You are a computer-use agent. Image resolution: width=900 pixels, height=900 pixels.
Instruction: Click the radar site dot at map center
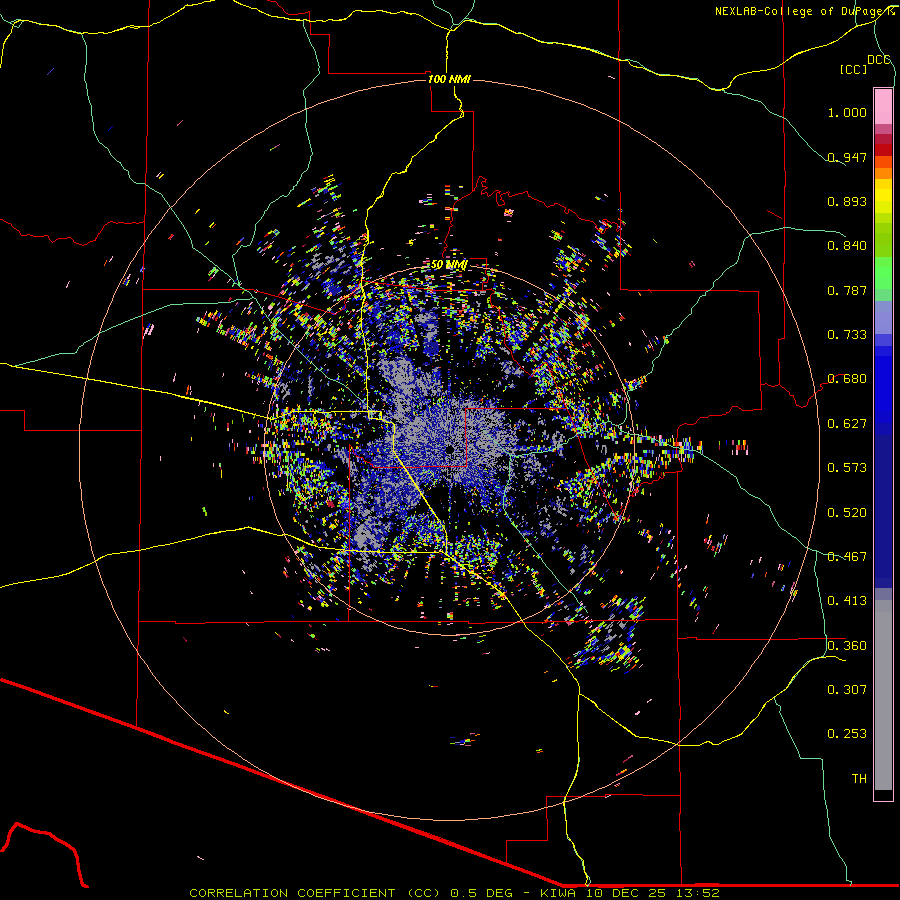click(x=450, y=450)
